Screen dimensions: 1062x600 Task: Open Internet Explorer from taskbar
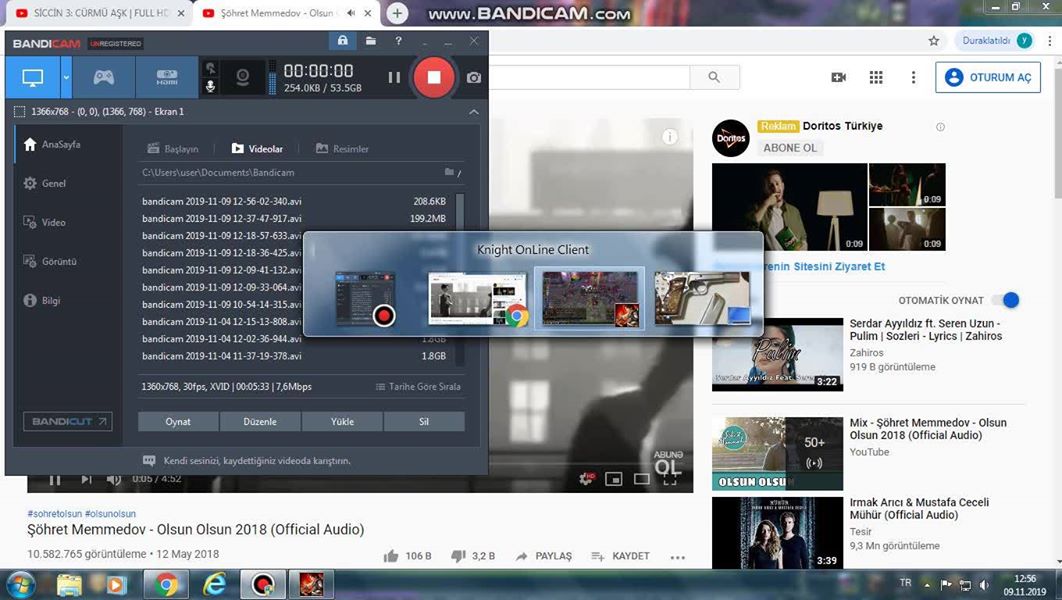(215, 584)
